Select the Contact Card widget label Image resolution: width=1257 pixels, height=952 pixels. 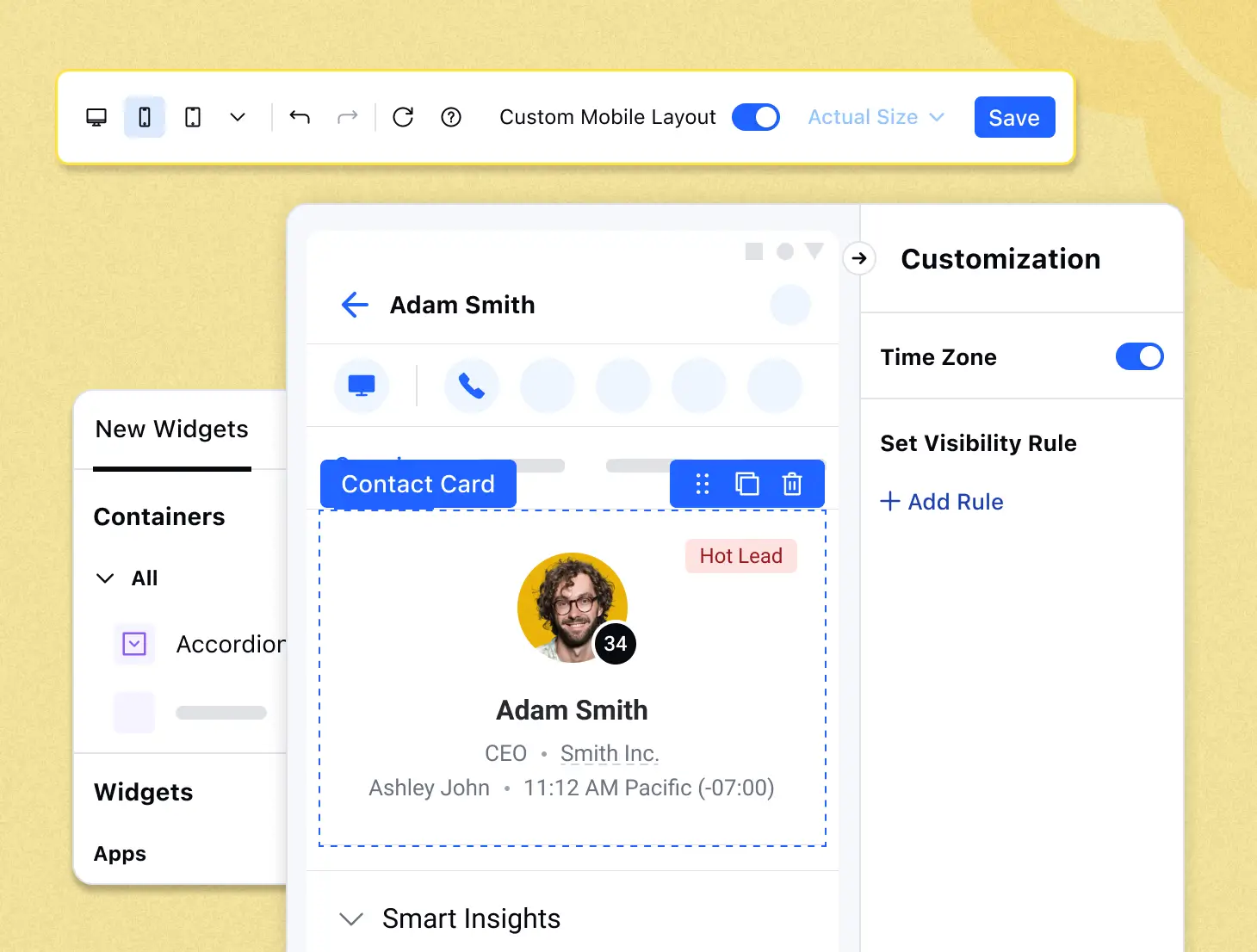pos(418,484)
